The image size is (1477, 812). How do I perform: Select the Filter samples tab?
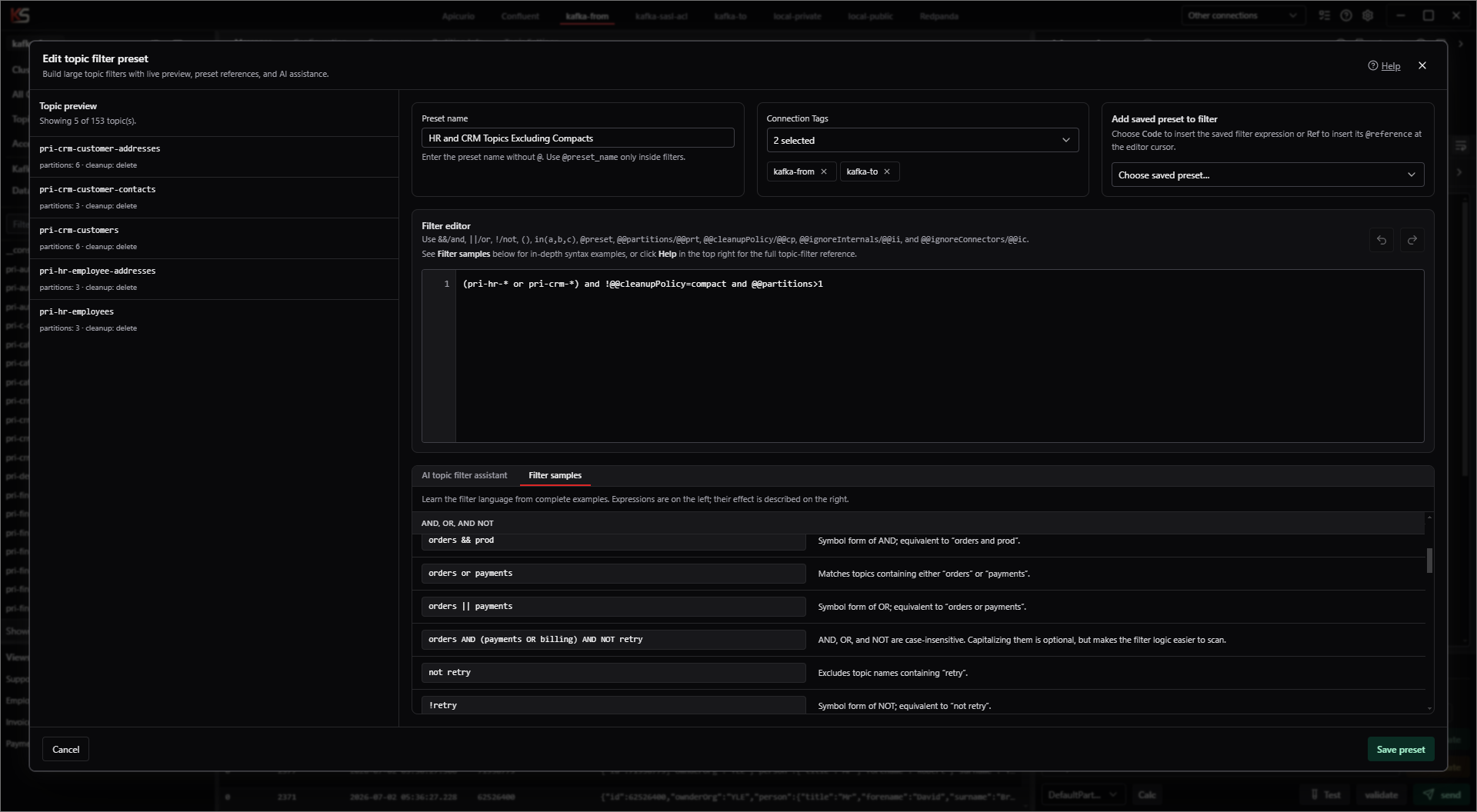pyautogui.click(x=555, y=475)
